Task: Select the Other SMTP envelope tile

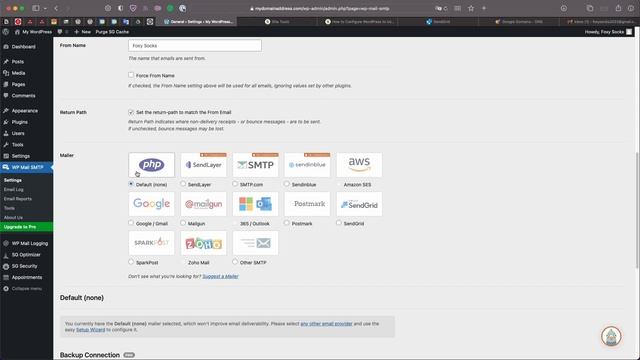Action: point(256,243)
